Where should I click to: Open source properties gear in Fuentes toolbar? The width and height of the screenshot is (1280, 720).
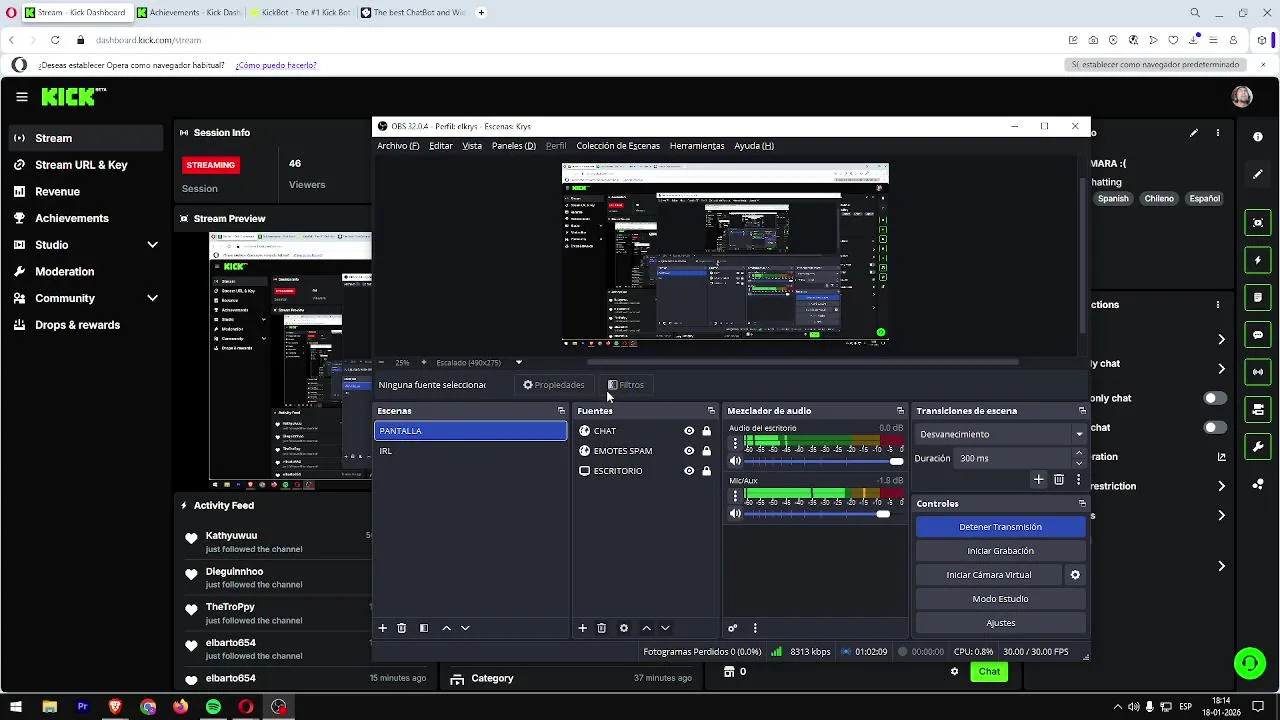[x=624, y=628]
